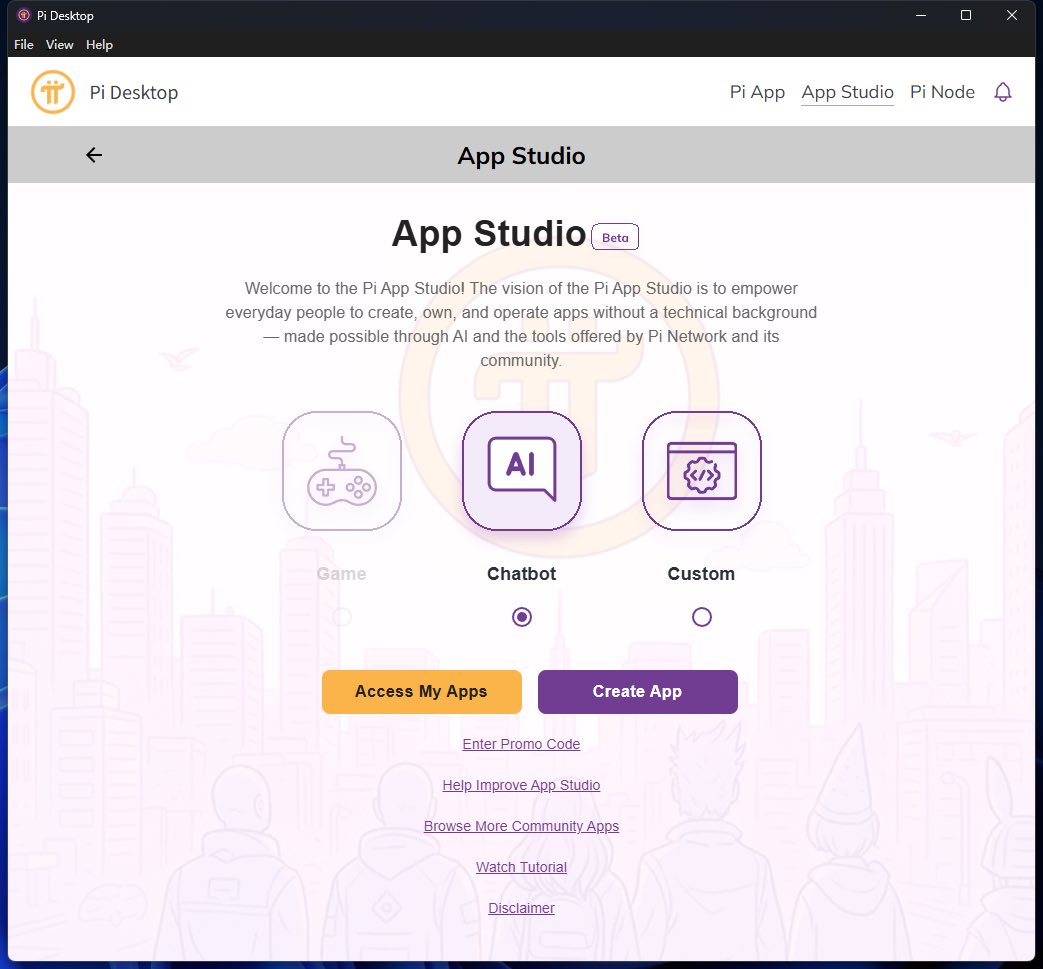Click the Pi Network logo icon
1043x969 pixels.
click(x=53, y=92)
